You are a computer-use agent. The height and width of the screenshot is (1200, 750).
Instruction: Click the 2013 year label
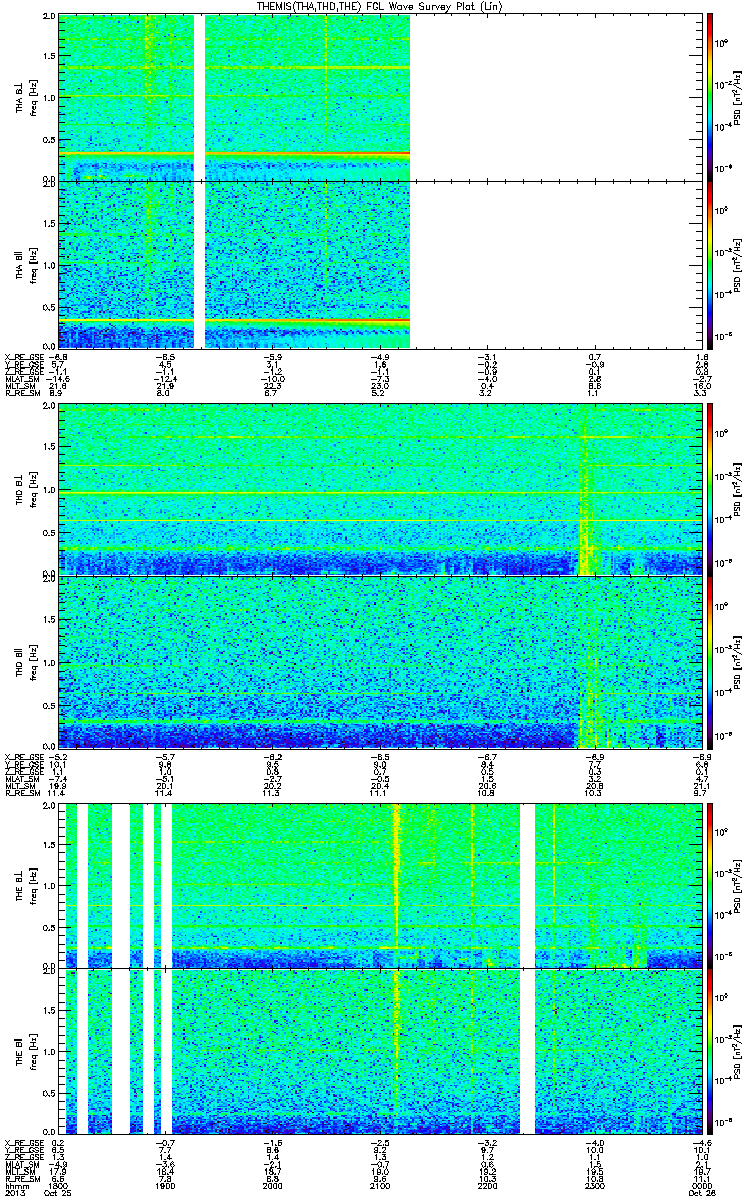pos(14,1195)
